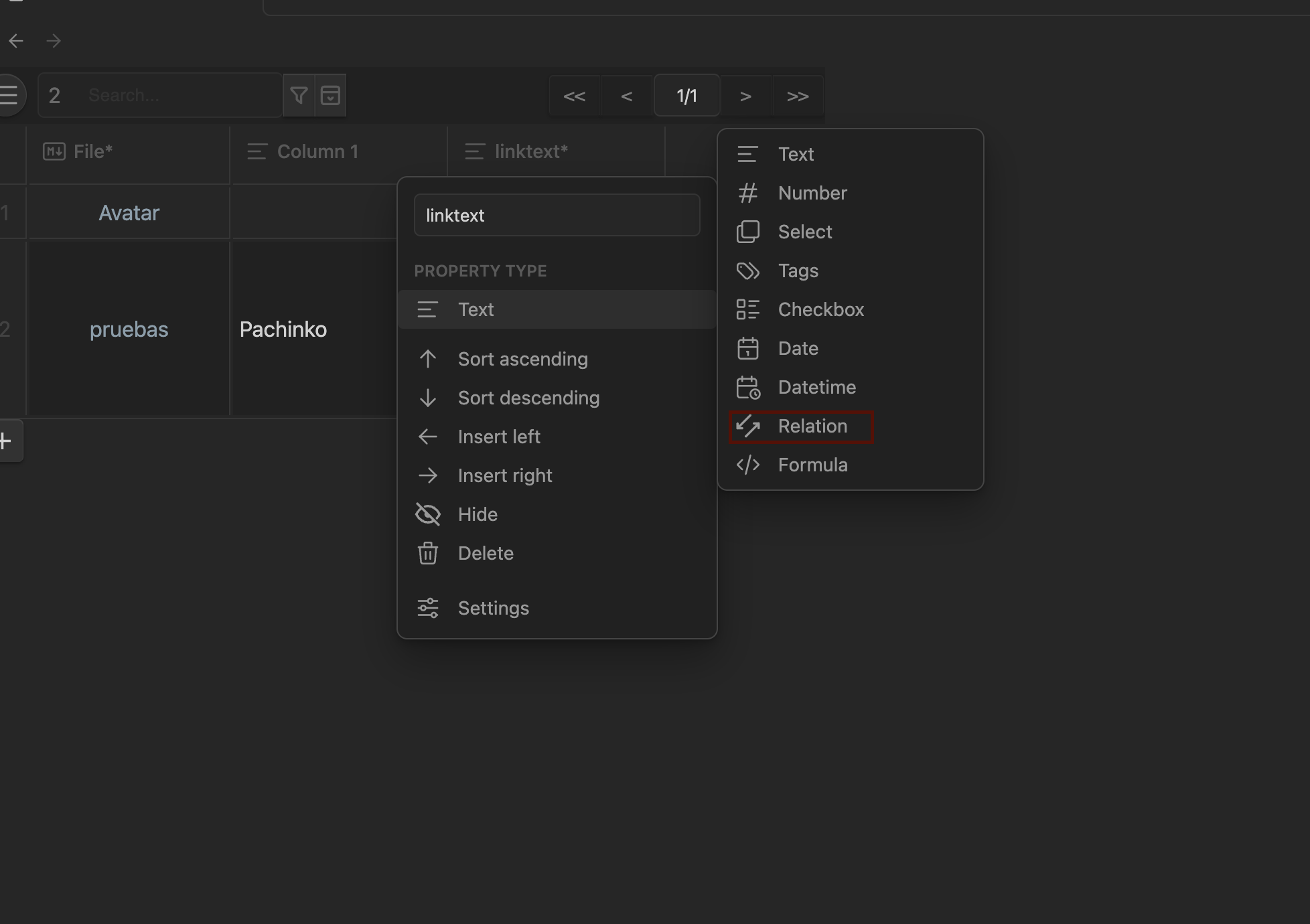1310x924 pixels.
Task: Click the plus icon to add a row
Action: 5,440
